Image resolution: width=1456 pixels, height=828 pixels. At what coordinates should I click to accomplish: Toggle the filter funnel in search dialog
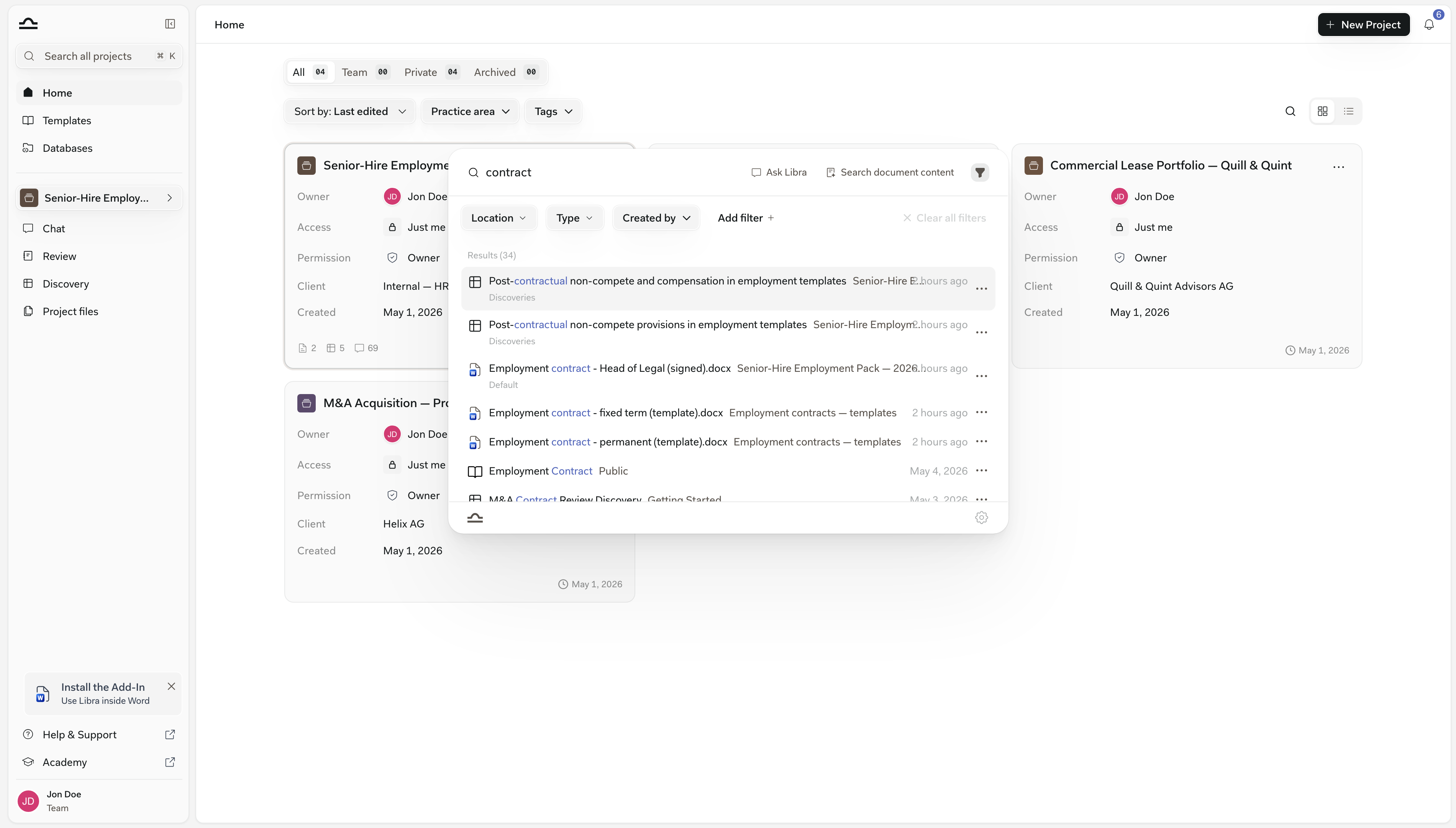click(980, 172)
